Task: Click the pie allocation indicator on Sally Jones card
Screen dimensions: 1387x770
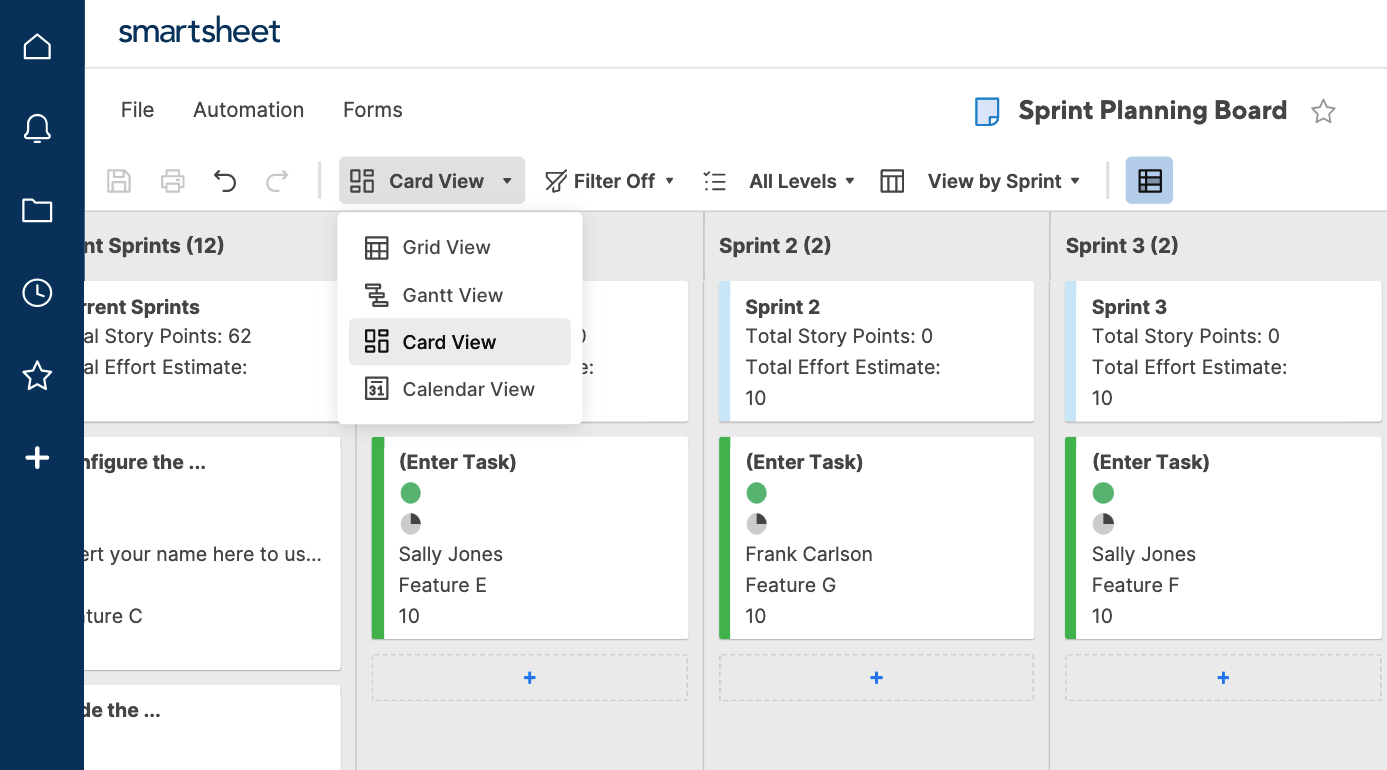Action: pos(410,523)
